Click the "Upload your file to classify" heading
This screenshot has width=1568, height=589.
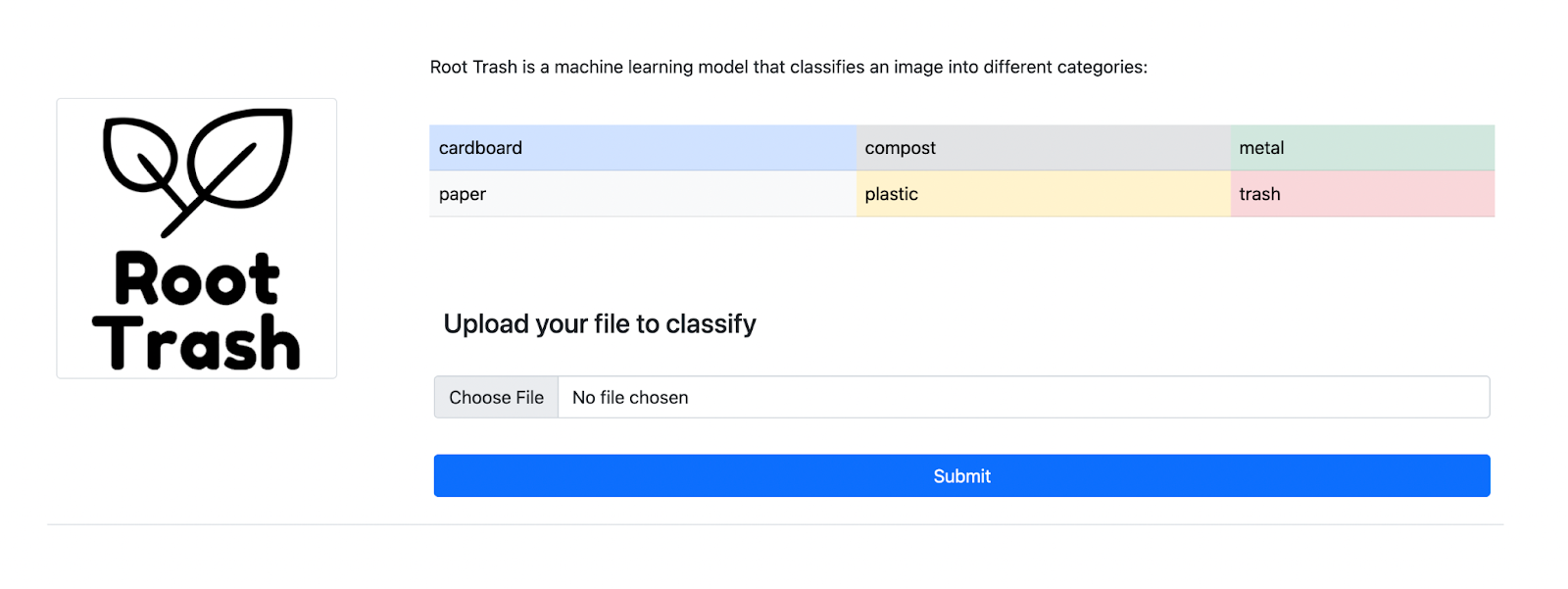coord(600,324)
